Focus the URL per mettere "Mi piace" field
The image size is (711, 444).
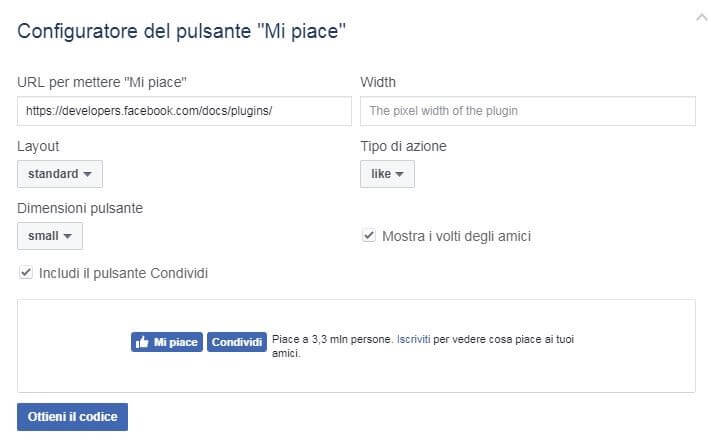coord(184,110)
